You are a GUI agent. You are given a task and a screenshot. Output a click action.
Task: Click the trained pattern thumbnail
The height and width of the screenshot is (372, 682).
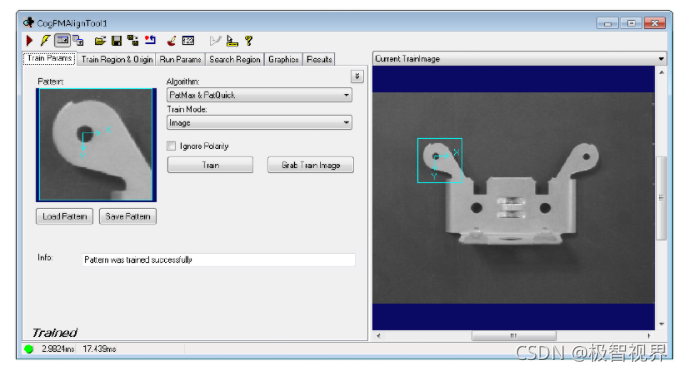coord(96,145)
